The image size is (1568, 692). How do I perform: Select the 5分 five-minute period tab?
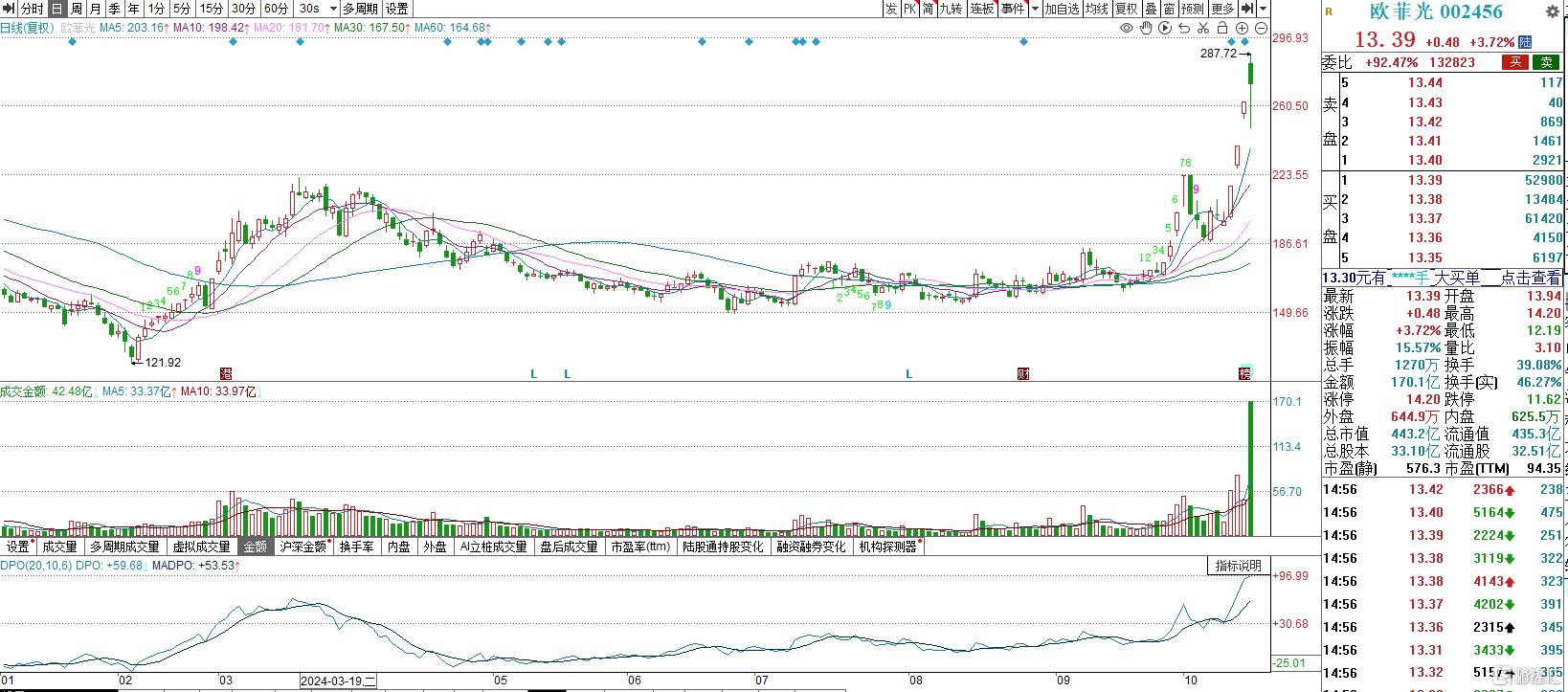[x=182, y=9]
